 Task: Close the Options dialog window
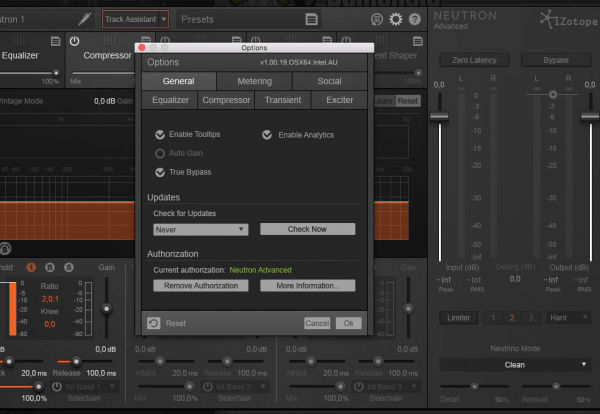(x=142, y=47)
